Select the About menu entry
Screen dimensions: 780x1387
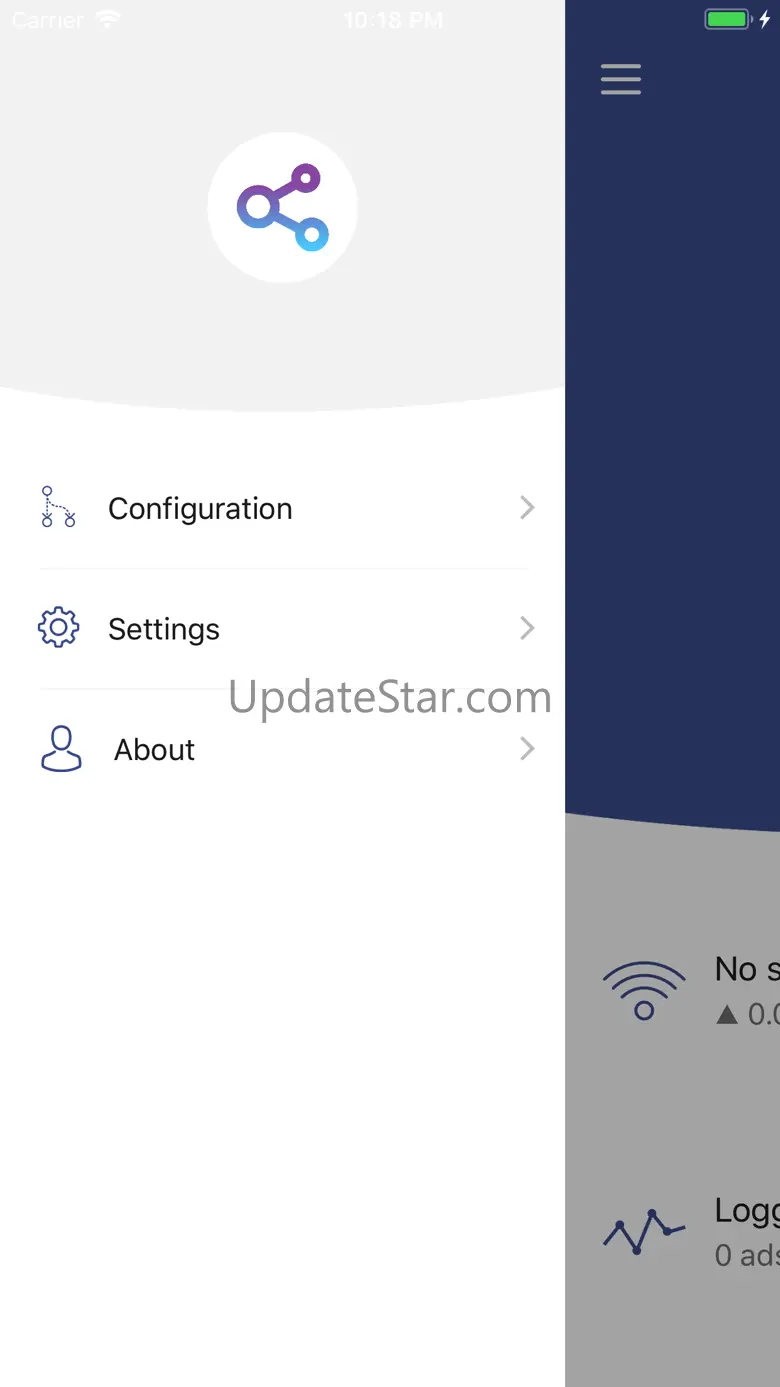pyautogui.click(x=283, y=749)
